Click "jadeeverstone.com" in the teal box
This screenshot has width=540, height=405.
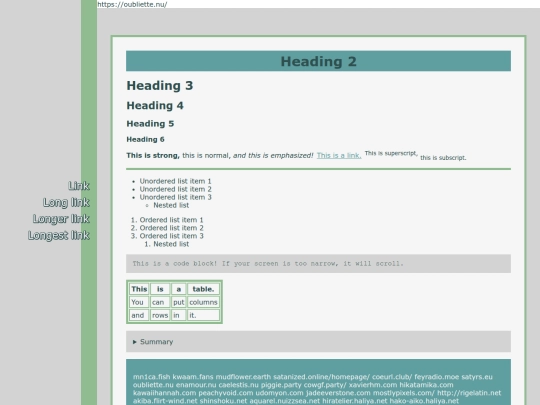click(338, 393)
